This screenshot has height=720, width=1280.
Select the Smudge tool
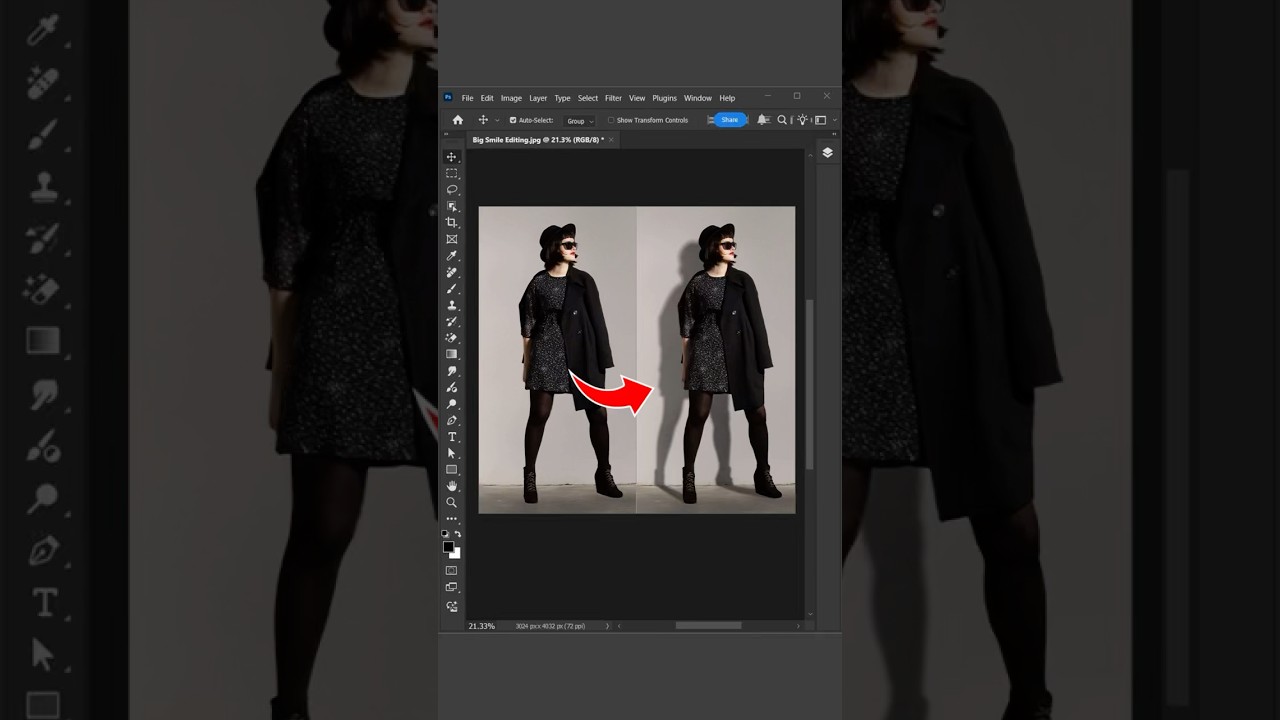pos(451,371)
